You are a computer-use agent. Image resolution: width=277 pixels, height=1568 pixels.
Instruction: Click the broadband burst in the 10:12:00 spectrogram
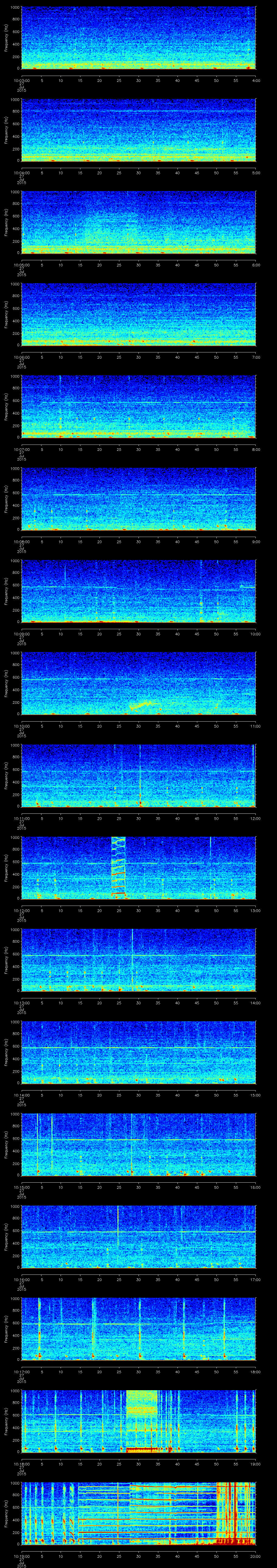pyautogui.click(x=119, y=868)
